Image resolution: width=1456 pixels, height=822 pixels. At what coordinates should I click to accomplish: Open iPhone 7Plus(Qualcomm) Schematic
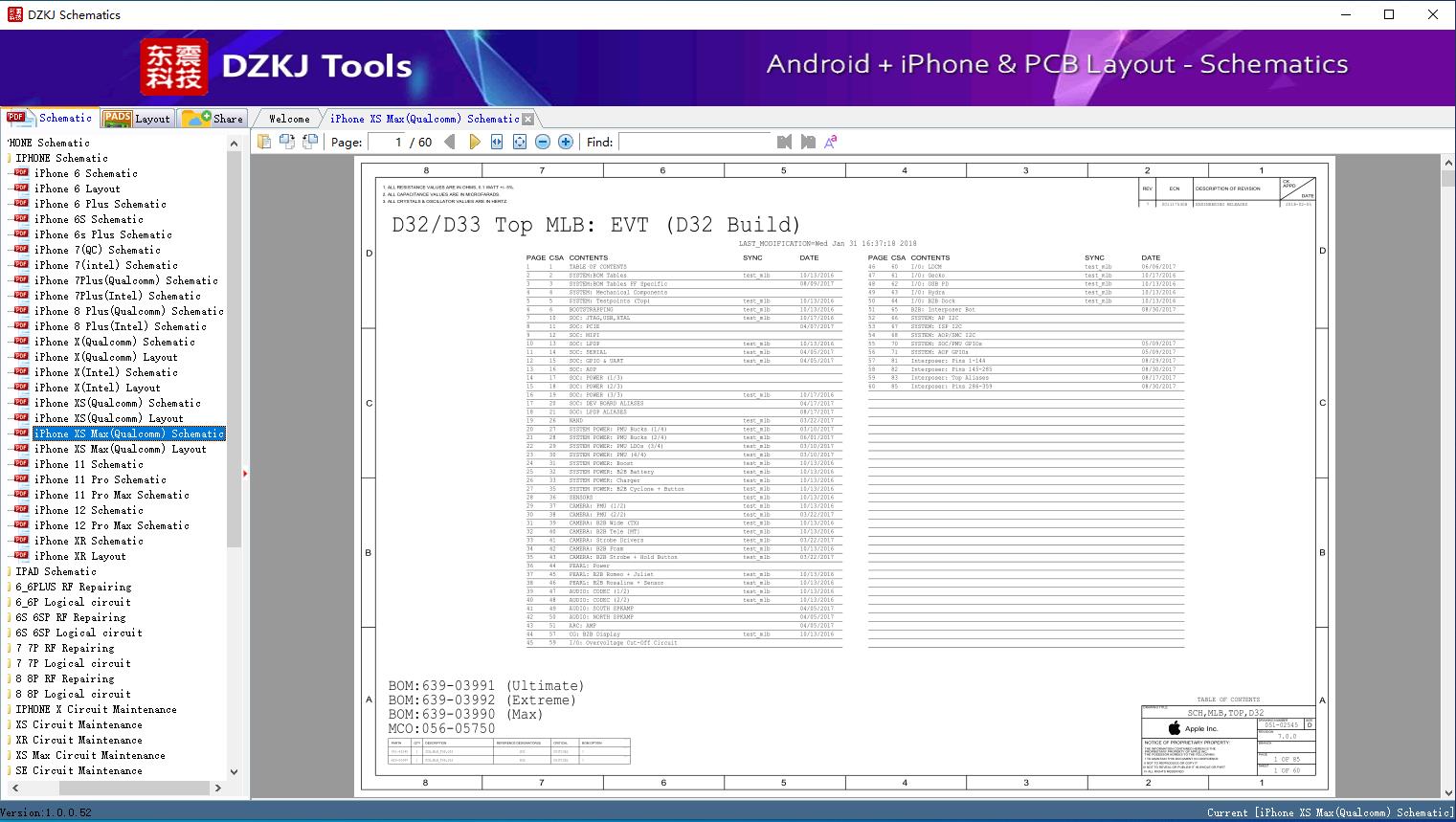click(126, 280)
